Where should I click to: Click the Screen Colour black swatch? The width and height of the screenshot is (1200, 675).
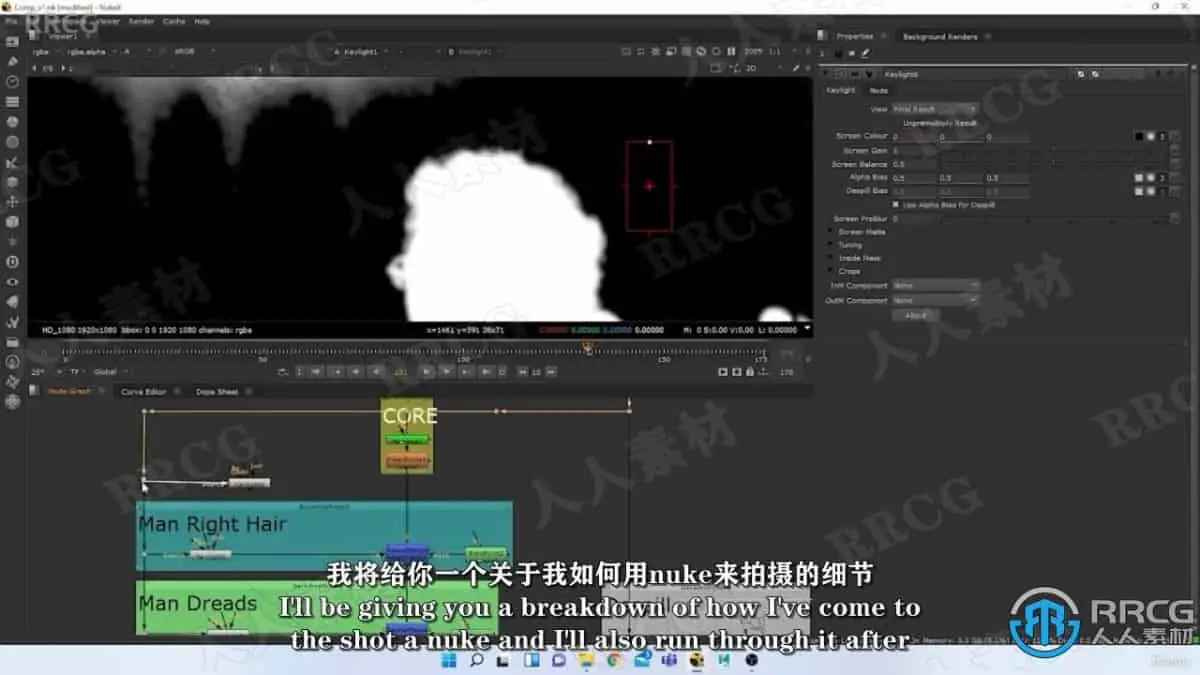pos(1139,136)
